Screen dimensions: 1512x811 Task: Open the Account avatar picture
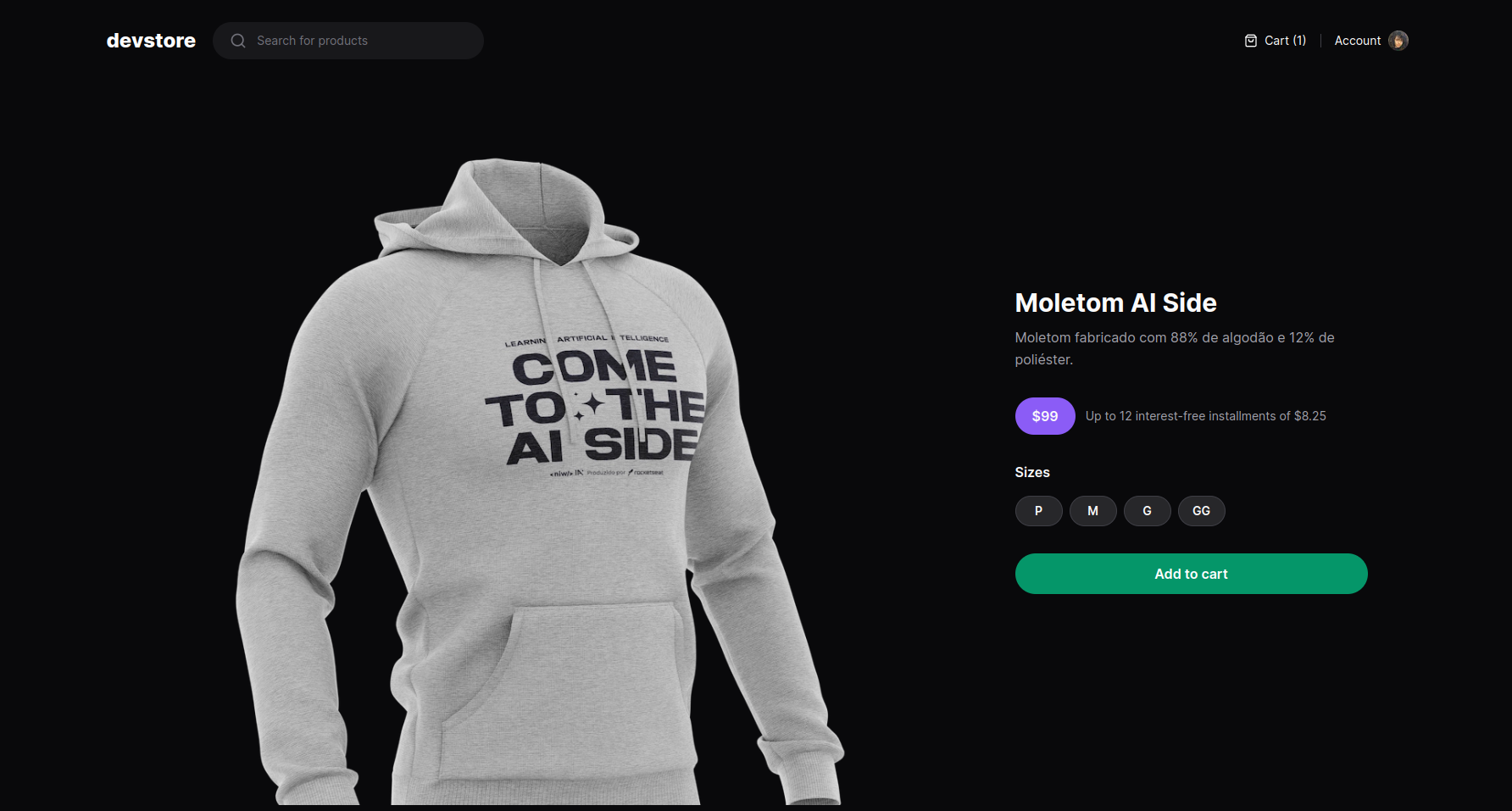pyautogui.click(x=1398, y=41)
